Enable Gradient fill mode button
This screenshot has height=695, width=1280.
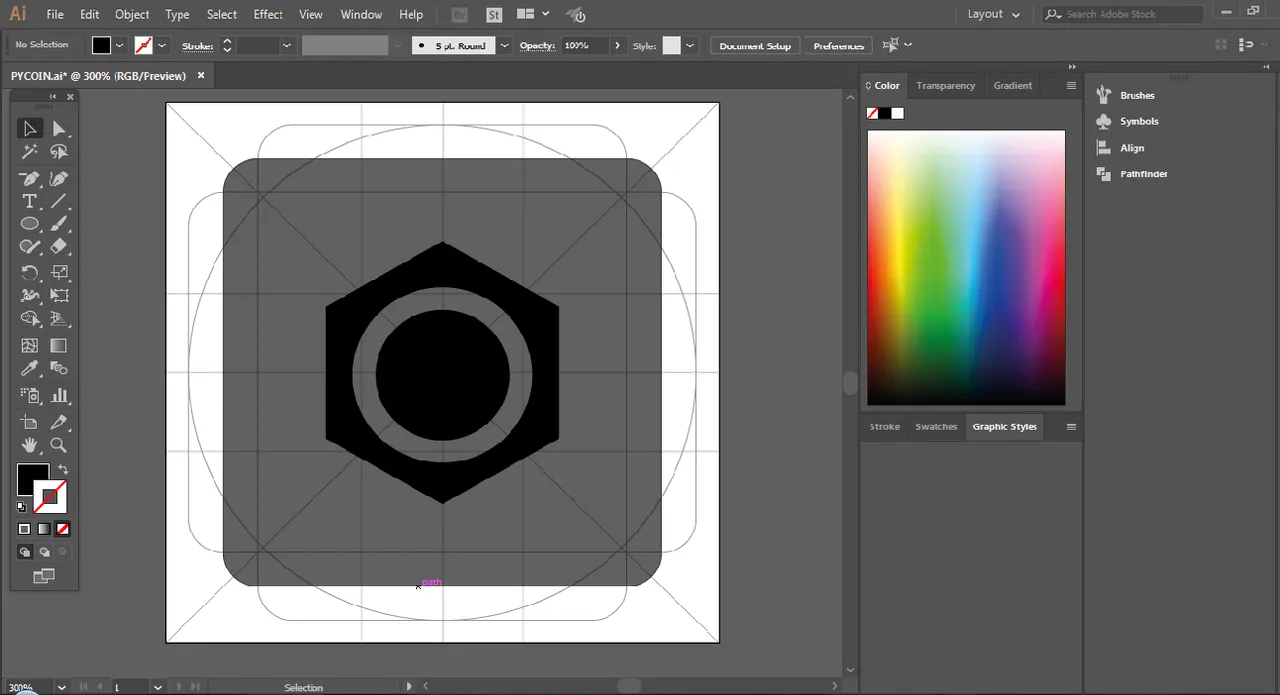pos(44,529)
